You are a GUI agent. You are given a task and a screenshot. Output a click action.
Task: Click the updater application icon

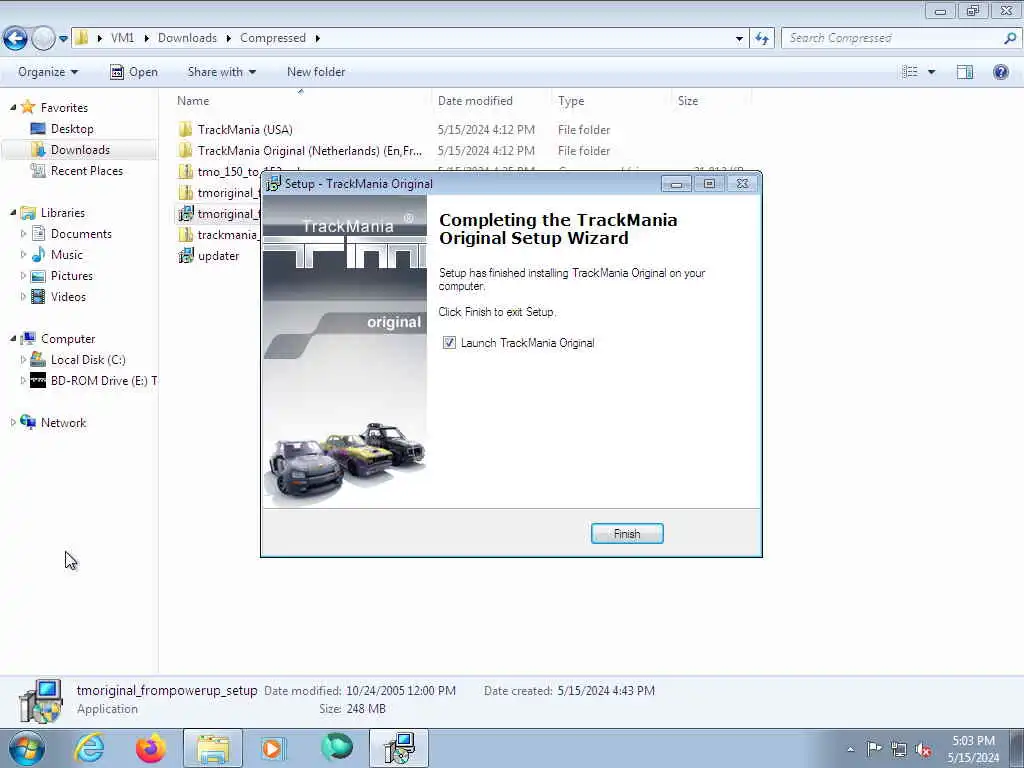pos(185,255)
